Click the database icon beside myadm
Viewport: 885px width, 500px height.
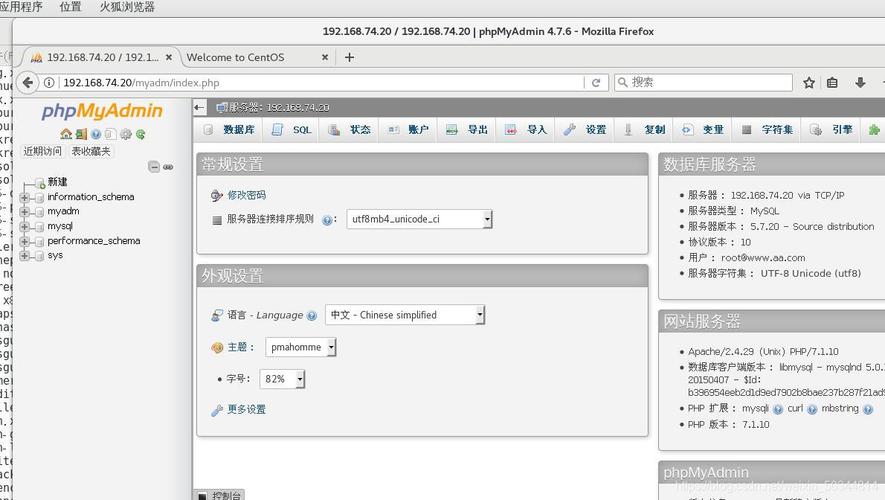(x=39, y=212)
